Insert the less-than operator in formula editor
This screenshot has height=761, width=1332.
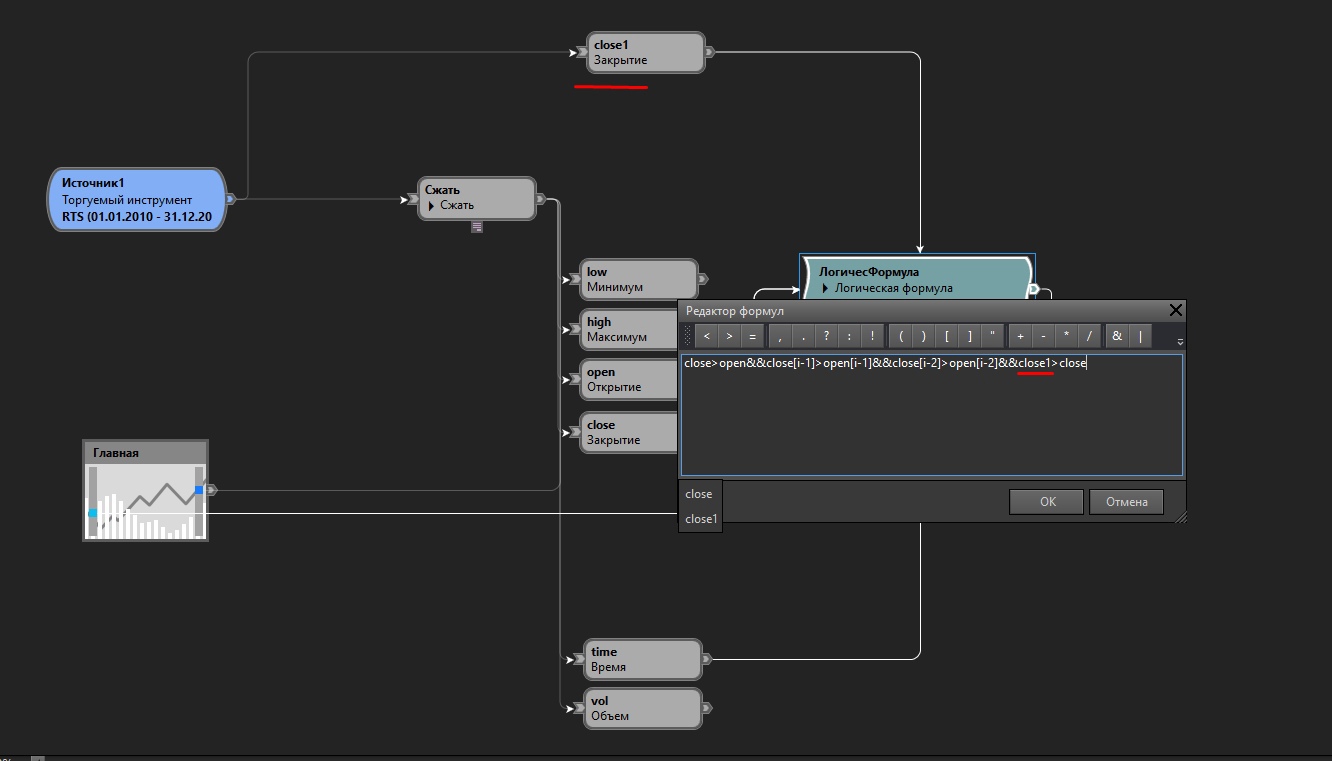pos(707,336)
